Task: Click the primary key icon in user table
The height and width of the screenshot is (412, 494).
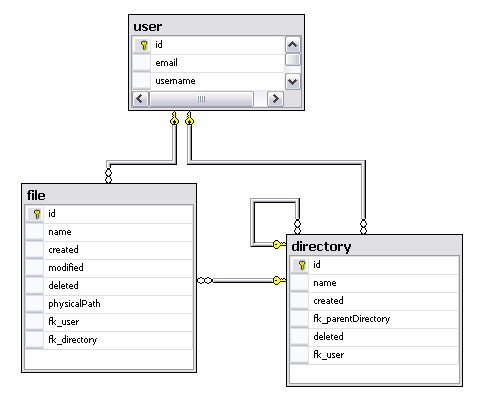Action: coord(144,45)
